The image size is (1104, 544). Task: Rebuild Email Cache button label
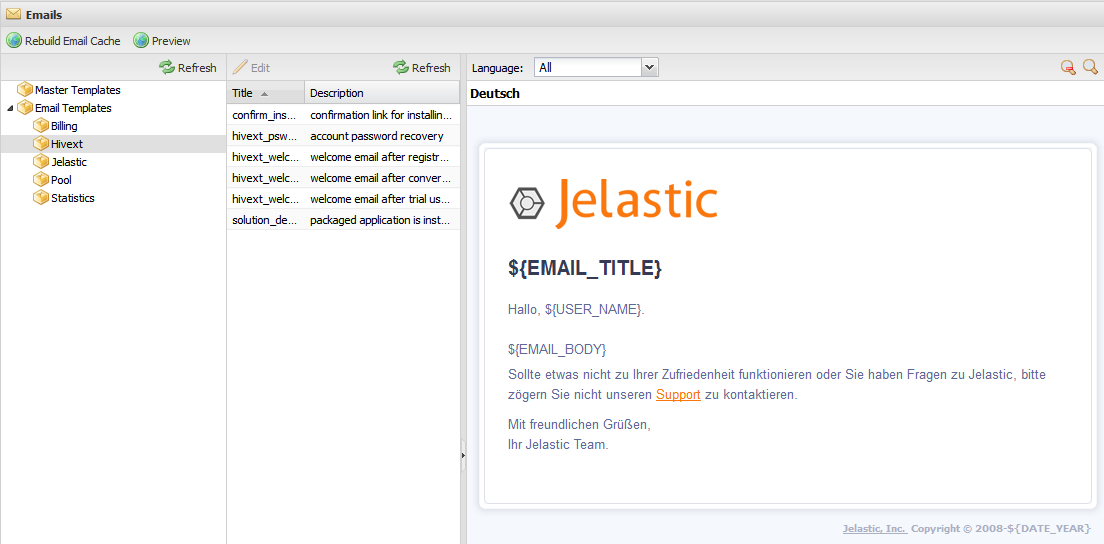tap(73, 41)
